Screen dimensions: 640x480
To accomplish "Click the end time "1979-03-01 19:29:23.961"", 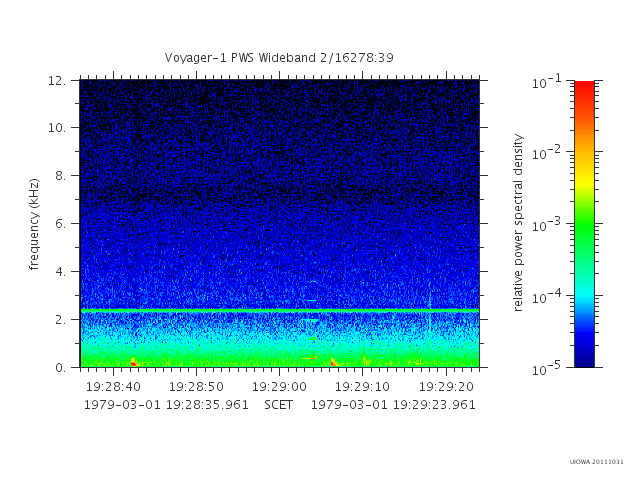I will point(393,405).
